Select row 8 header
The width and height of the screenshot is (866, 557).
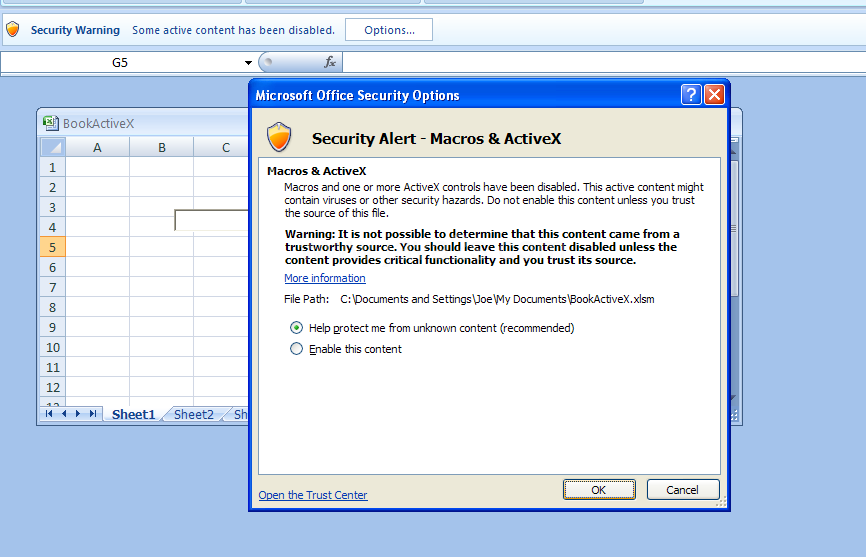coord(52,307)
